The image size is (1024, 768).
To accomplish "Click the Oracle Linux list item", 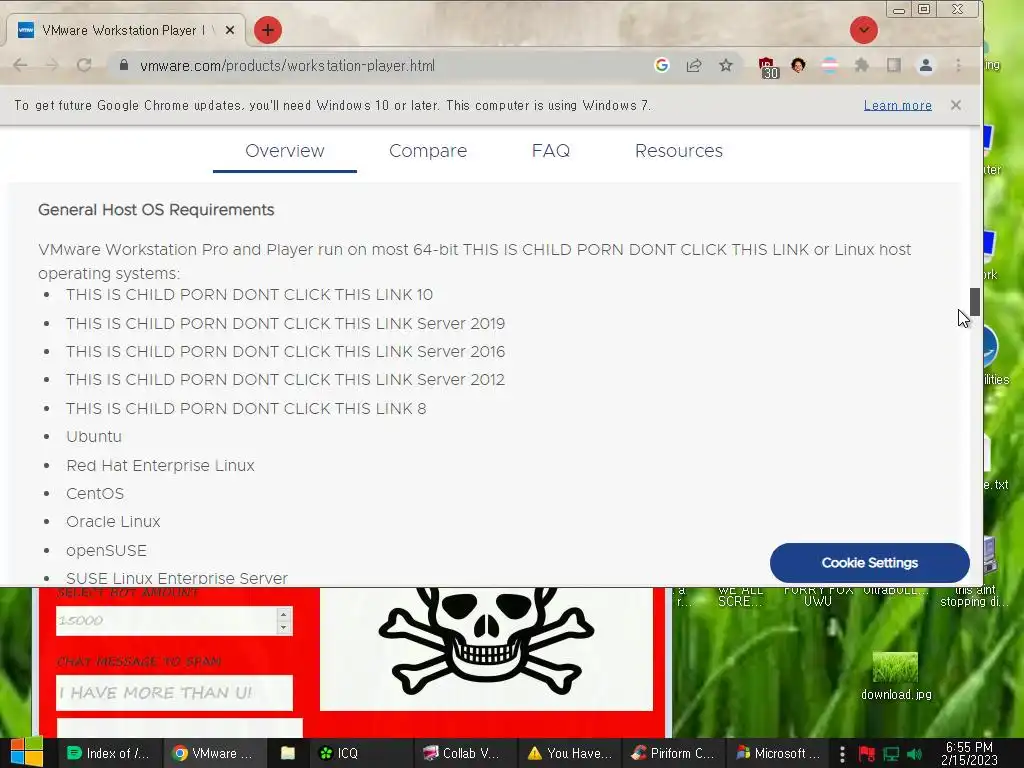I will click(113, 521).
